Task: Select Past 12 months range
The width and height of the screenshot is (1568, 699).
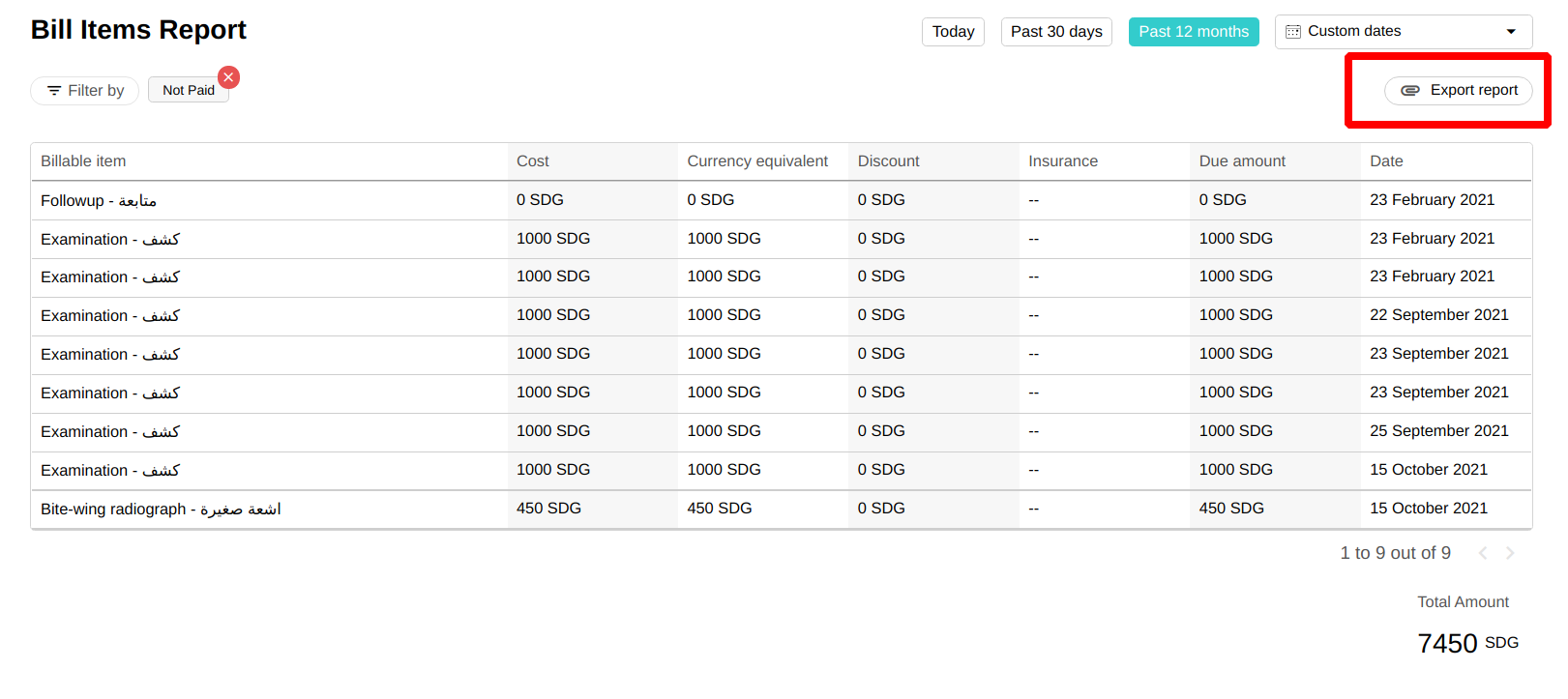Action: click(x=1193, y=32)
